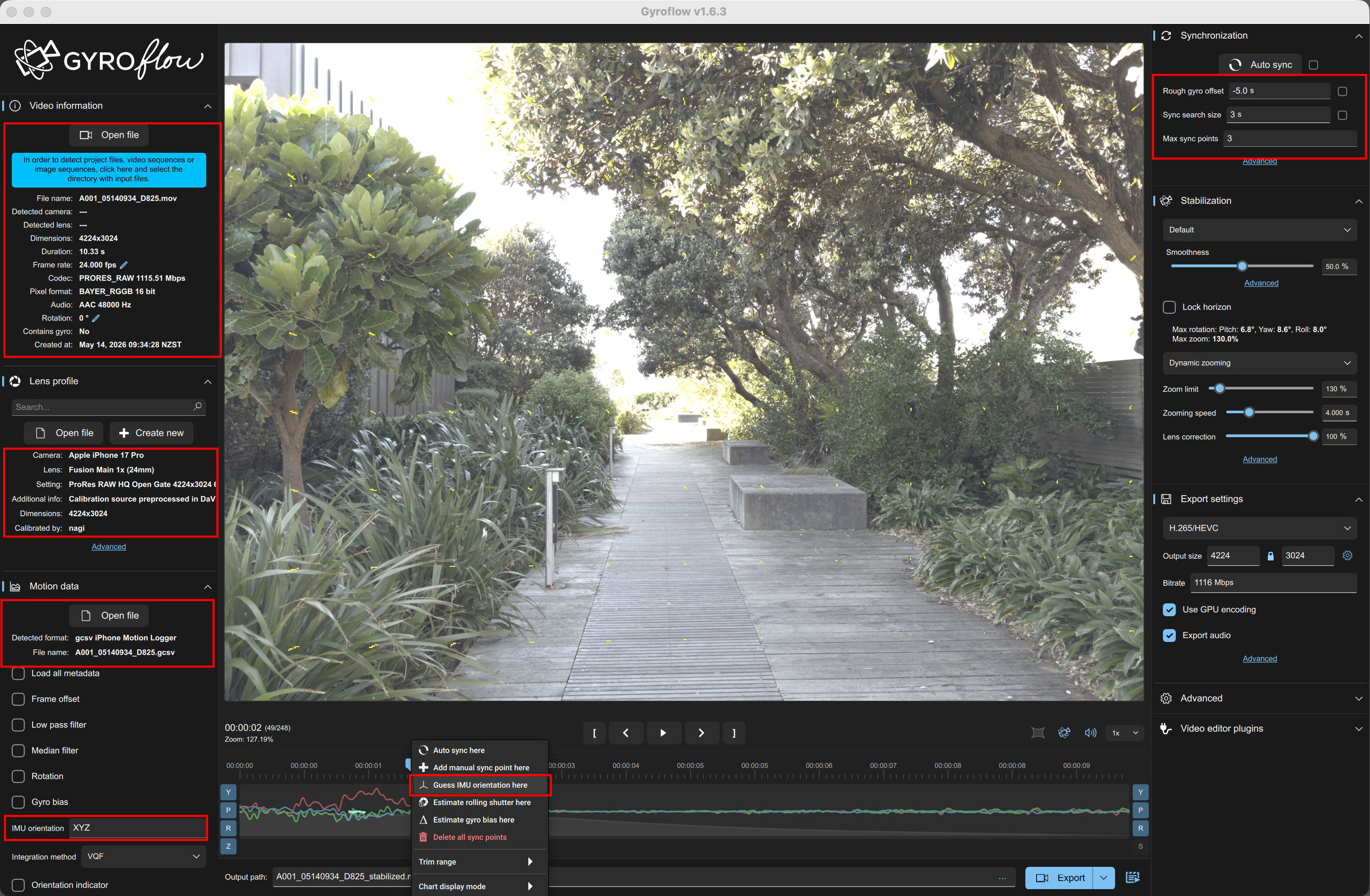1370x896 pixels.
Task: Enable Low pass filter checkbox
Action: 18,725
